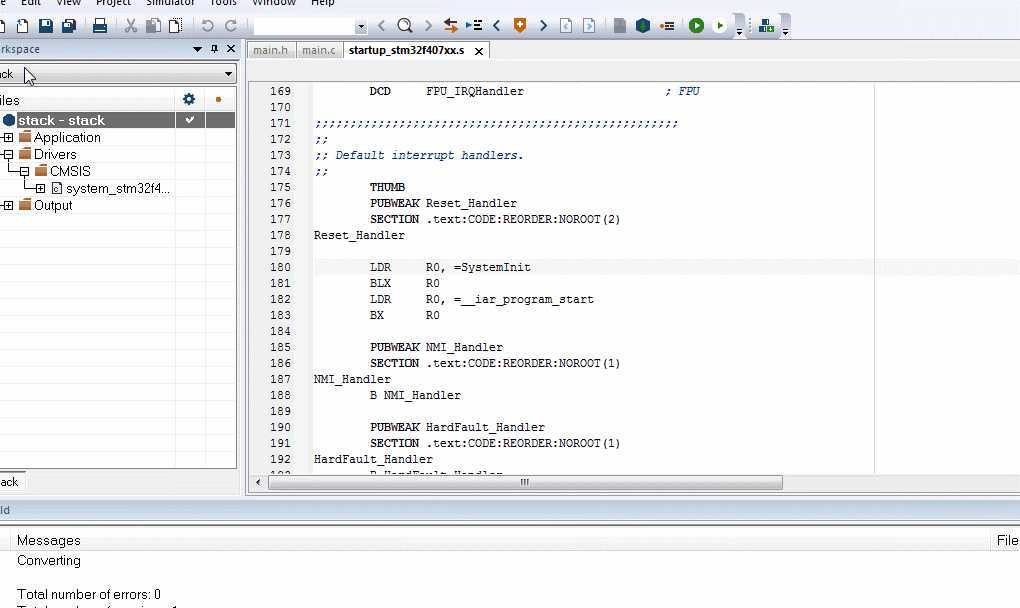Click the editor horizontal scrollbar thumb
The width and height of the screenshot is (1020, 608).
[x=525, y=482]
